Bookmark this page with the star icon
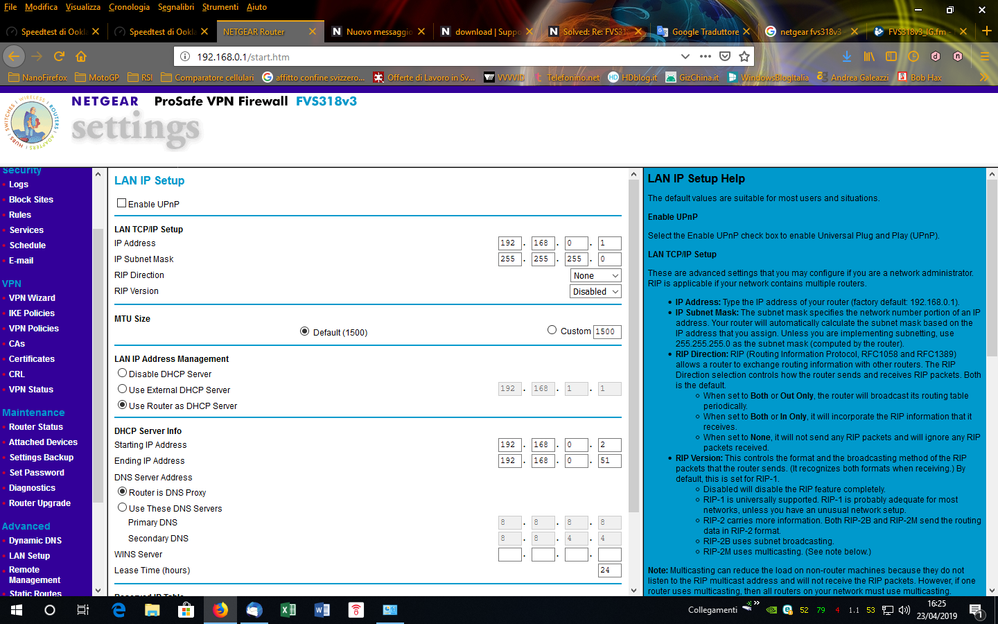 [744, 57]
